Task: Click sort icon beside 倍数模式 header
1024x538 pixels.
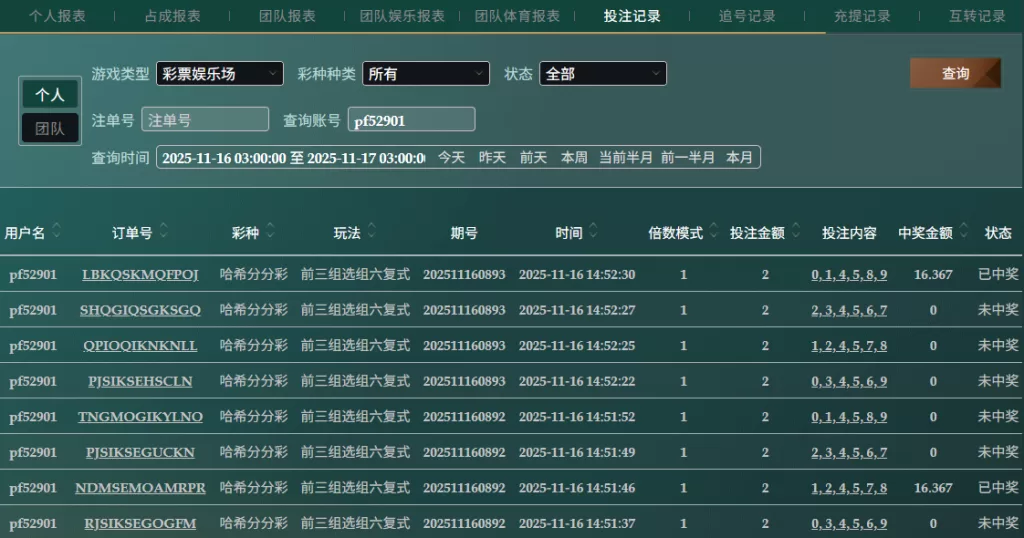Action: click(714, 232)
